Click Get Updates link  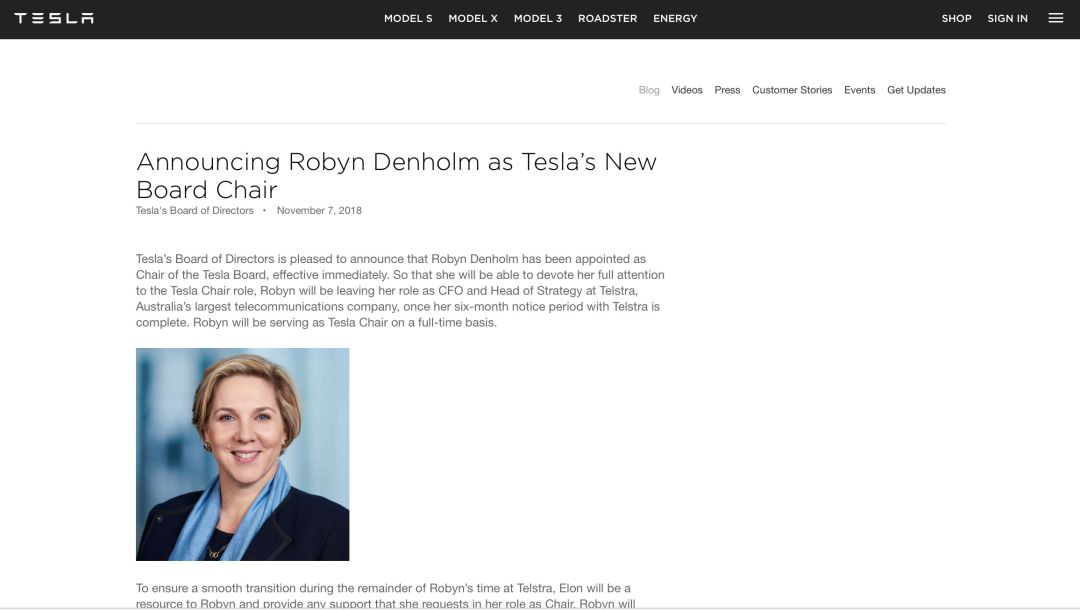pos(916,90)
